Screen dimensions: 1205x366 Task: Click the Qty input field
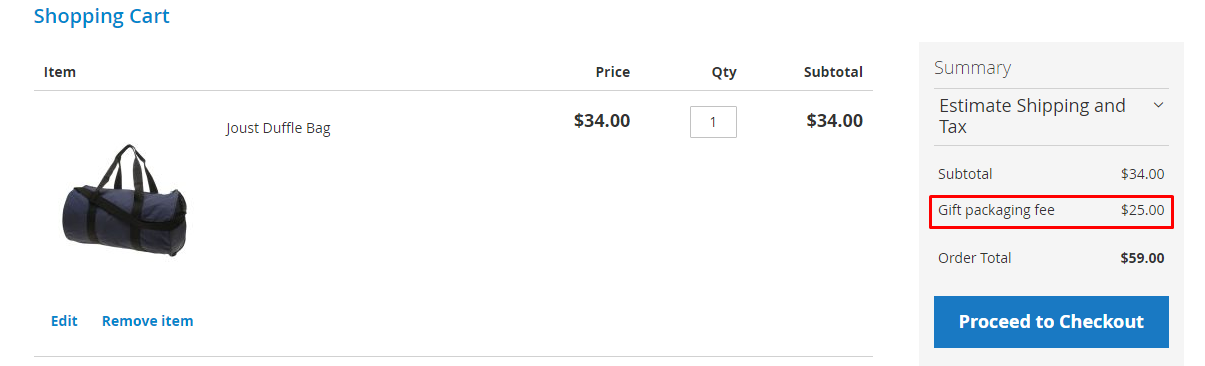pyautogui.click(x=713, y=122)
